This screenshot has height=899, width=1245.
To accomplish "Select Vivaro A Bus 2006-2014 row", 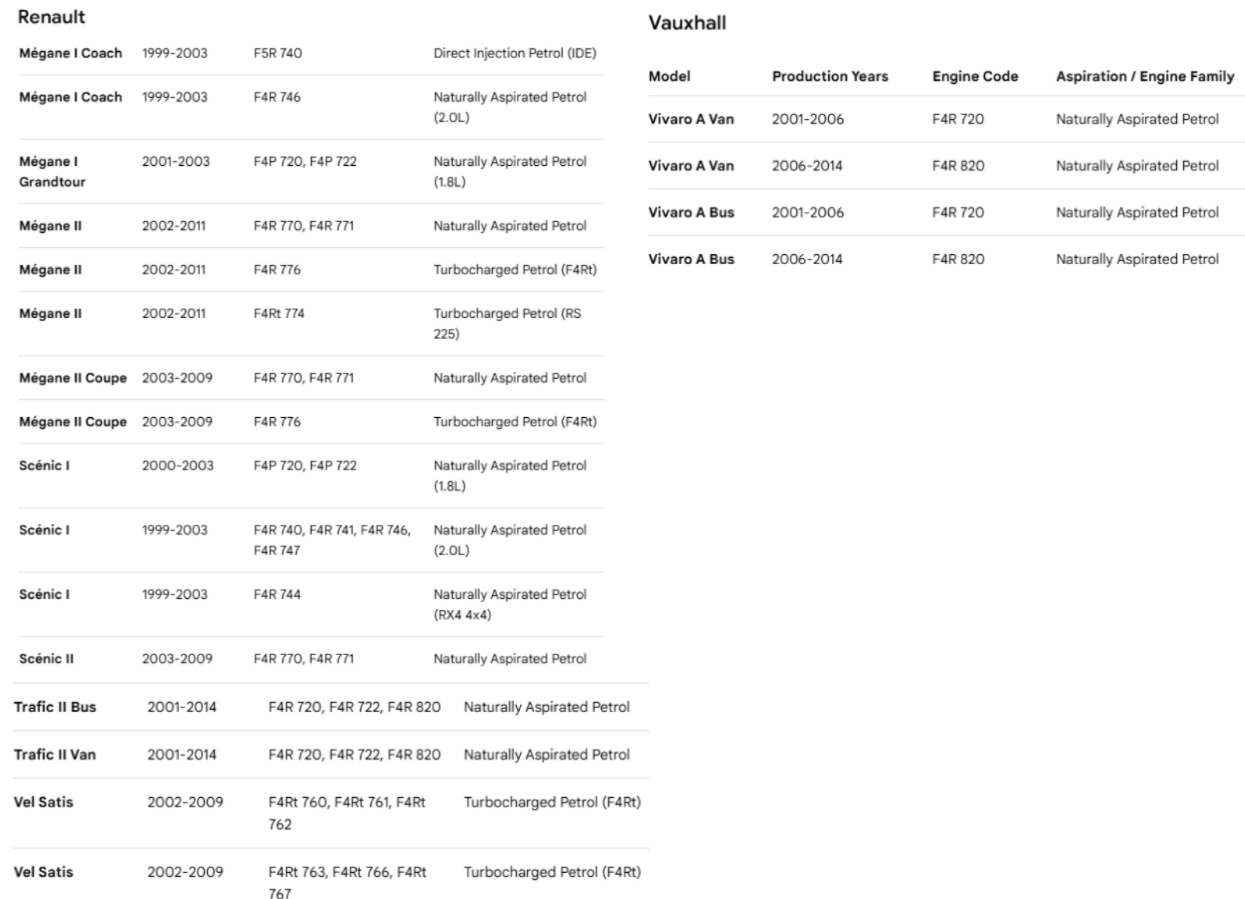I will coord(942,259).
